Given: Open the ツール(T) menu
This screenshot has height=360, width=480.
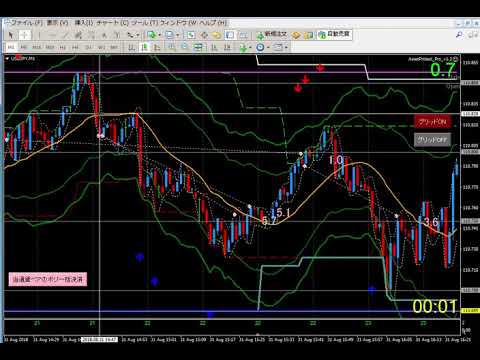Looking at the screenshot, I should [x=144, y=23].
